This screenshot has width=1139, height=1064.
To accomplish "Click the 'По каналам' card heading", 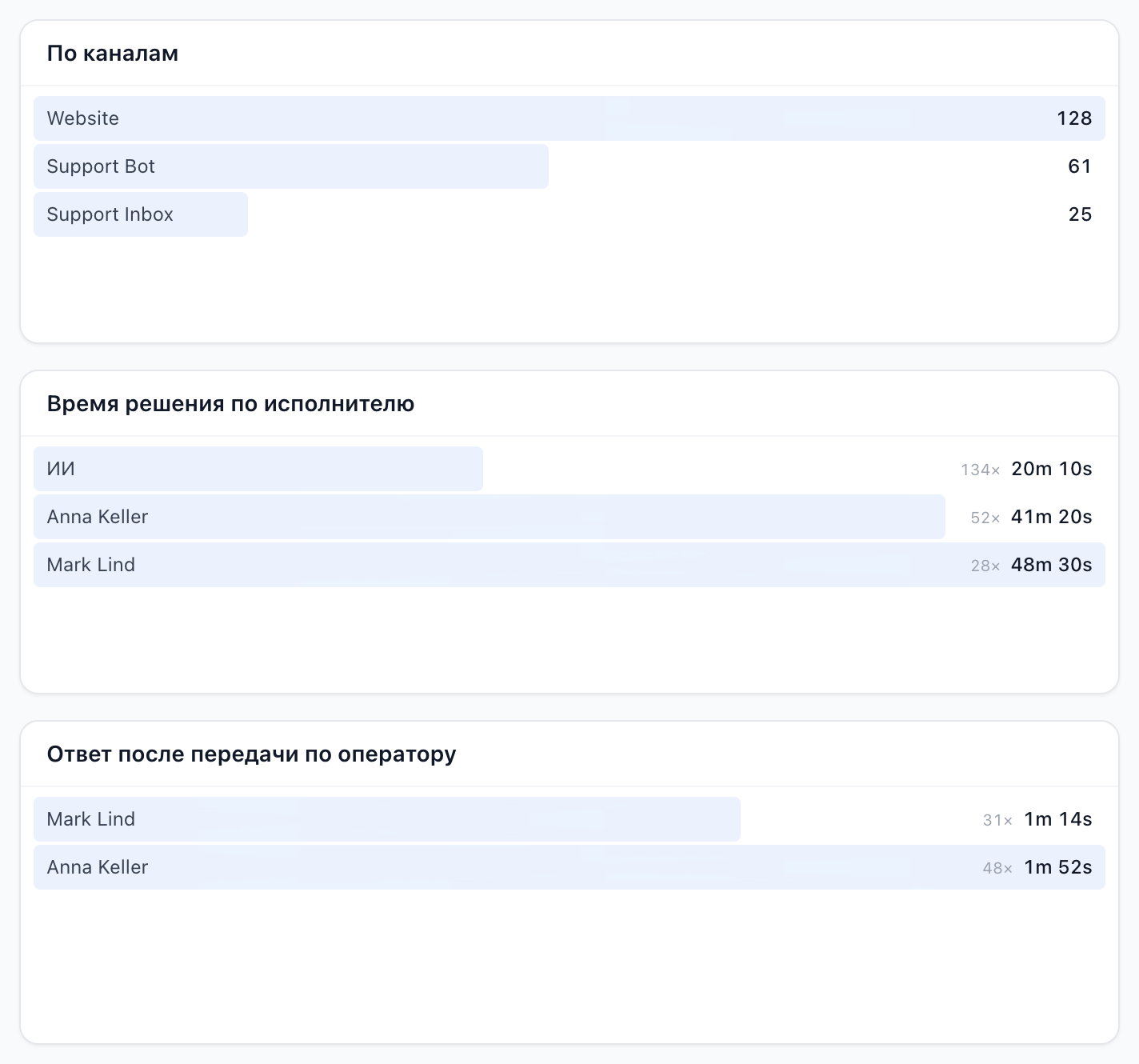I will click(x=113, y=54).
